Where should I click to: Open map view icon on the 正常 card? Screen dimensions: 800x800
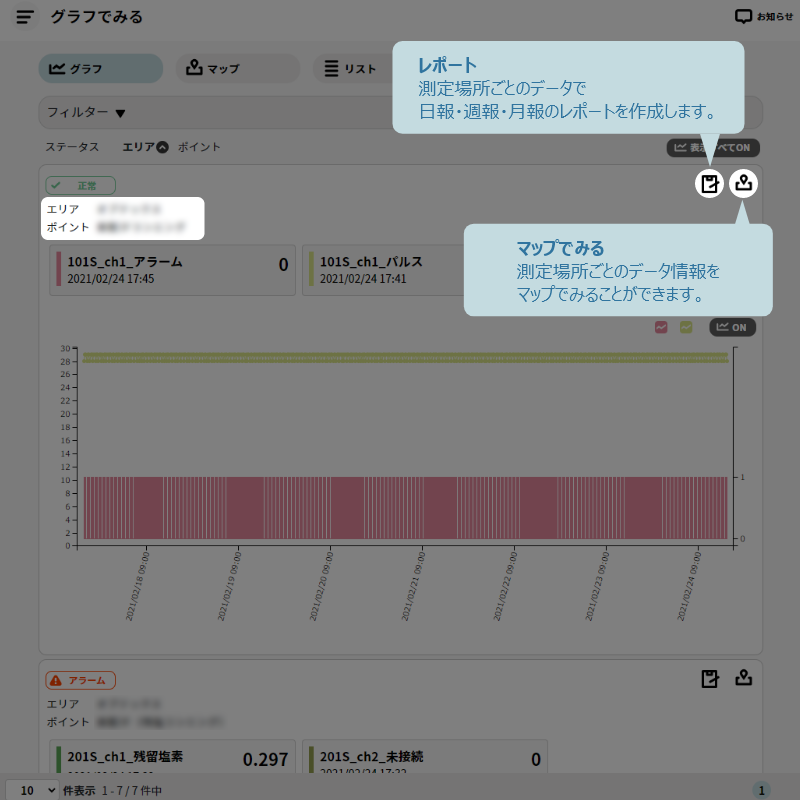(743, 183)
